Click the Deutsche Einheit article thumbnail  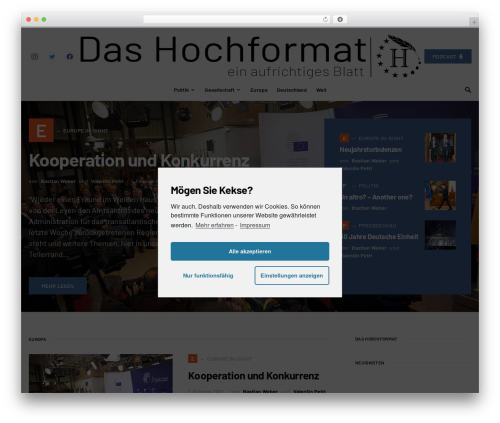click(x=440, y=235)
